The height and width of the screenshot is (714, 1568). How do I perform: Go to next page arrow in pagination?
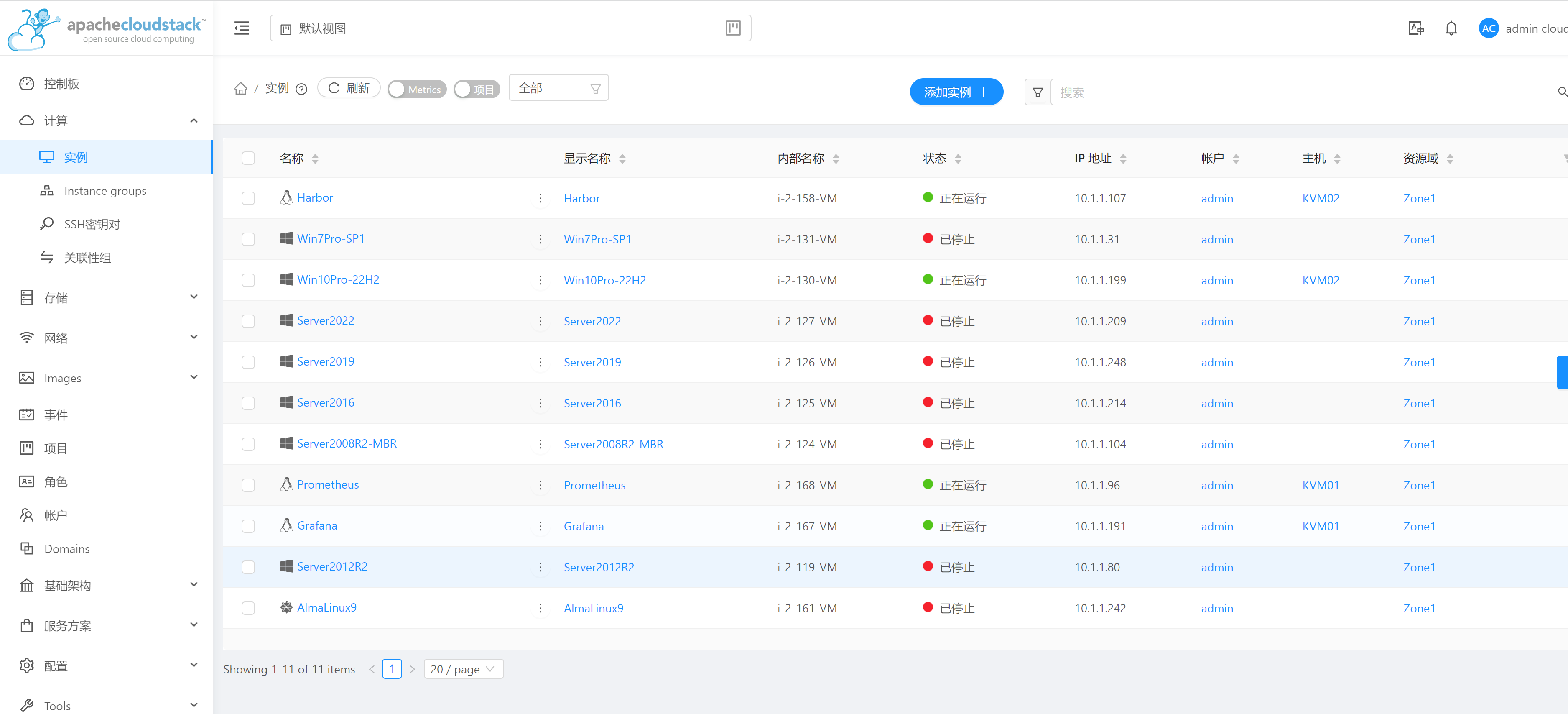pos(412,669)
